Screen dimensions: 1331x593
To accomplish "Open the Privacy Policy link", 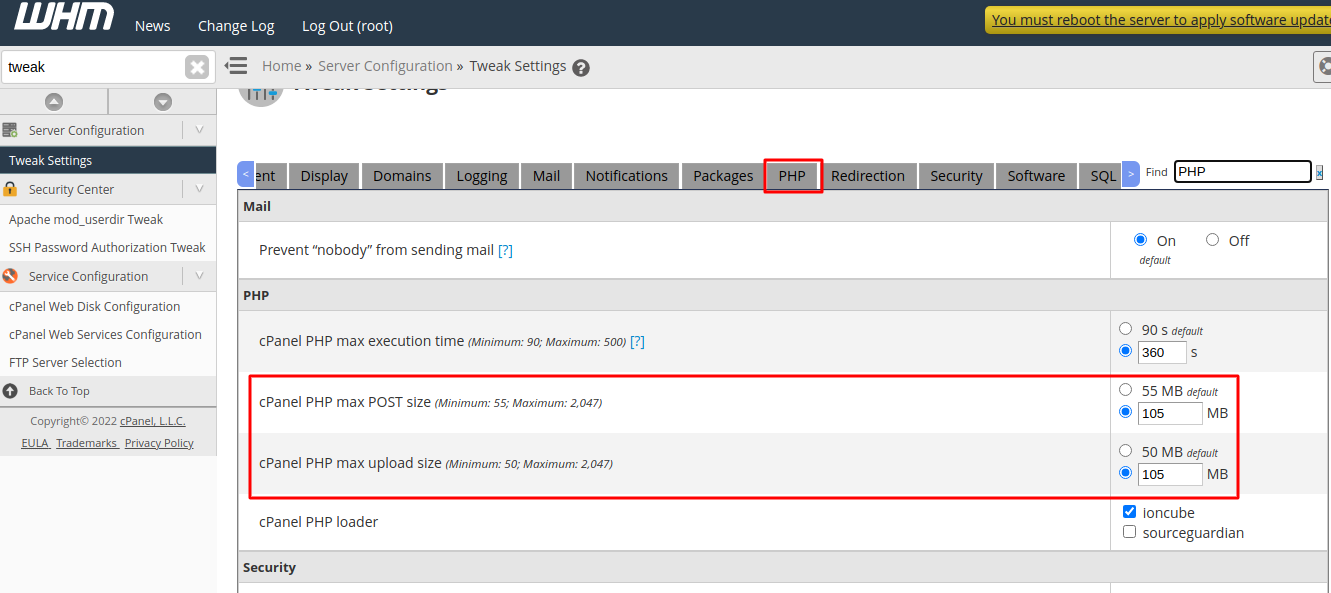I will [159, 443].
